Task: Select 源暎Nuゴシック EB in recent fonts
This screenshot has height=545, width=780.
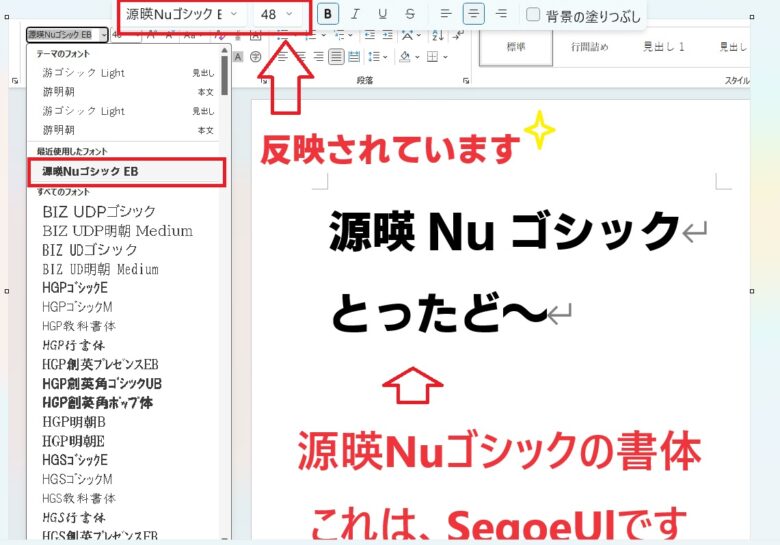Action: (127, 172)
